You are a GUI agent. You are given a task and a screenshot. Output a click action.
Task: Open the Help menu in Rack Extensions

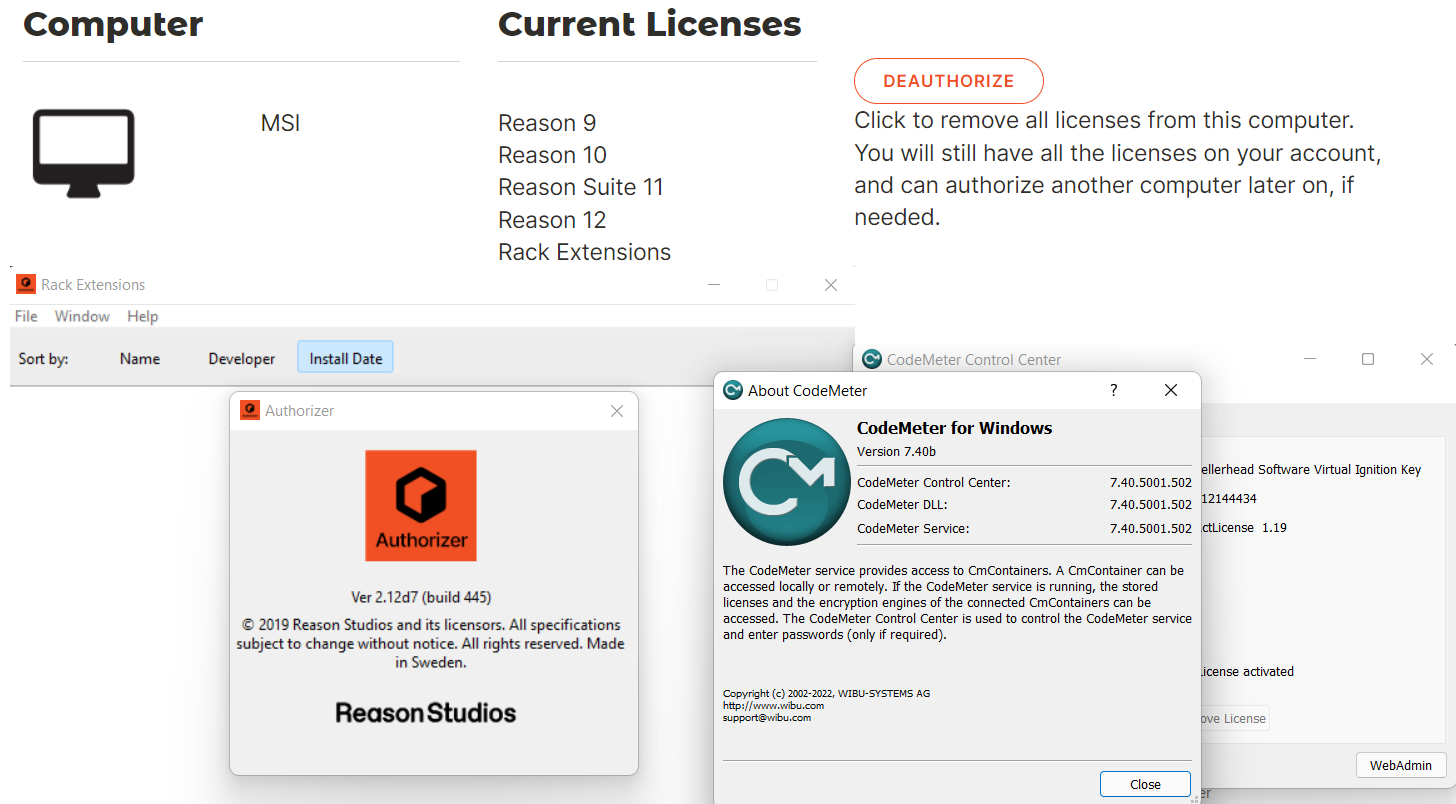[x=143, y=316]
